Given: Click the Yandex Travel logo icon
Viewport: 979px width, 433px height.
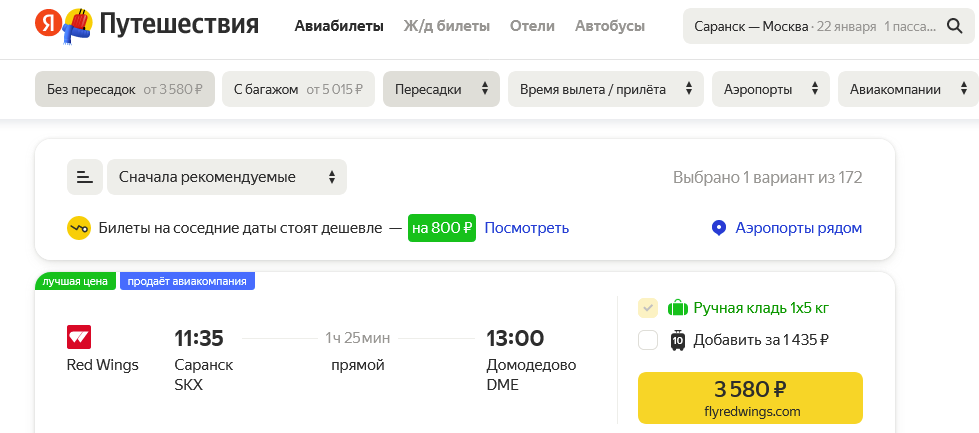Looking at the screenshot, I should (x=62, y=25).
